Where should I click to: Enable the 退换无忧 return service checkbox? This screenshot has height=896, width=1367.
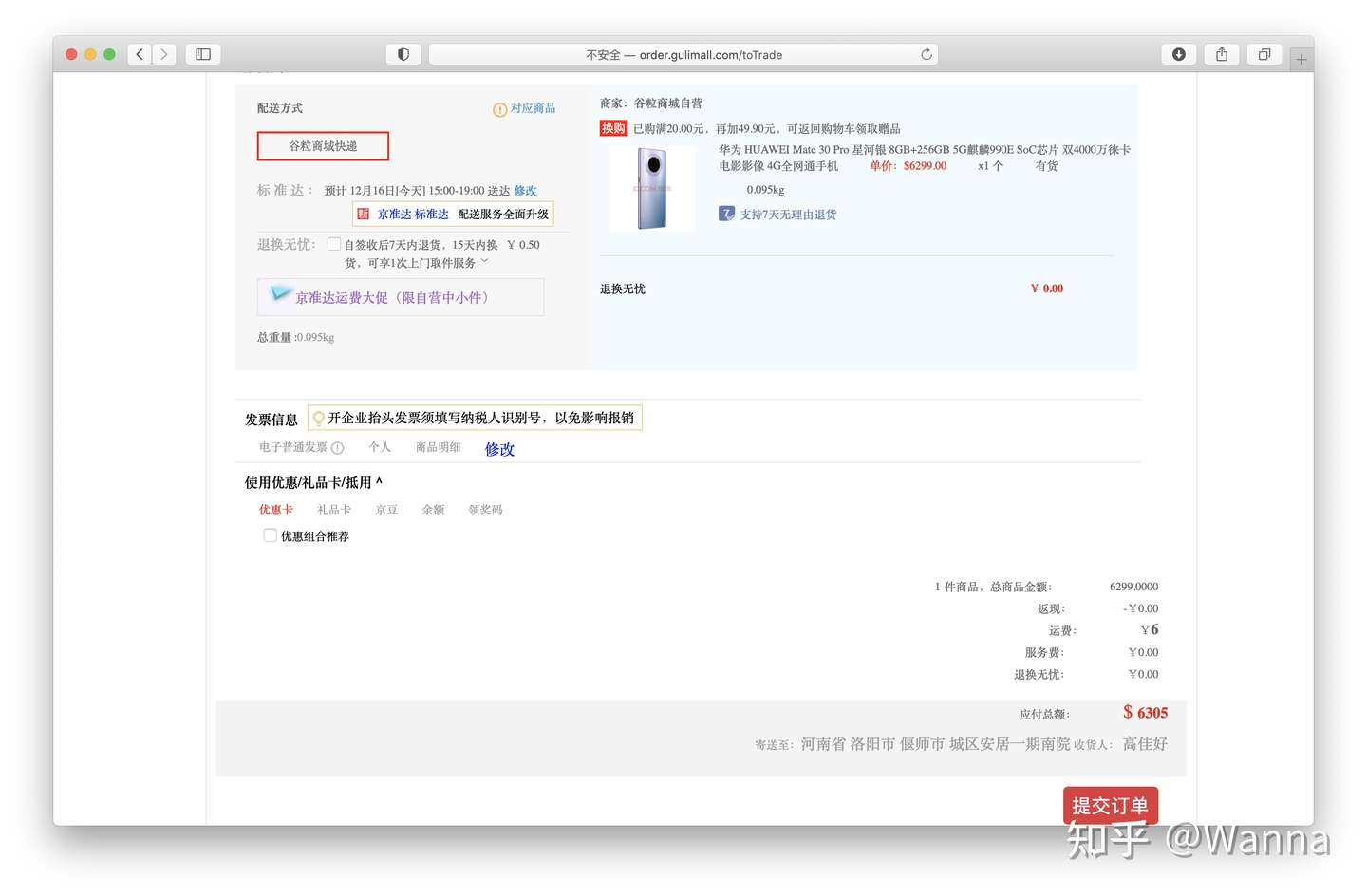pyautogui.click(x=334, y=244)
